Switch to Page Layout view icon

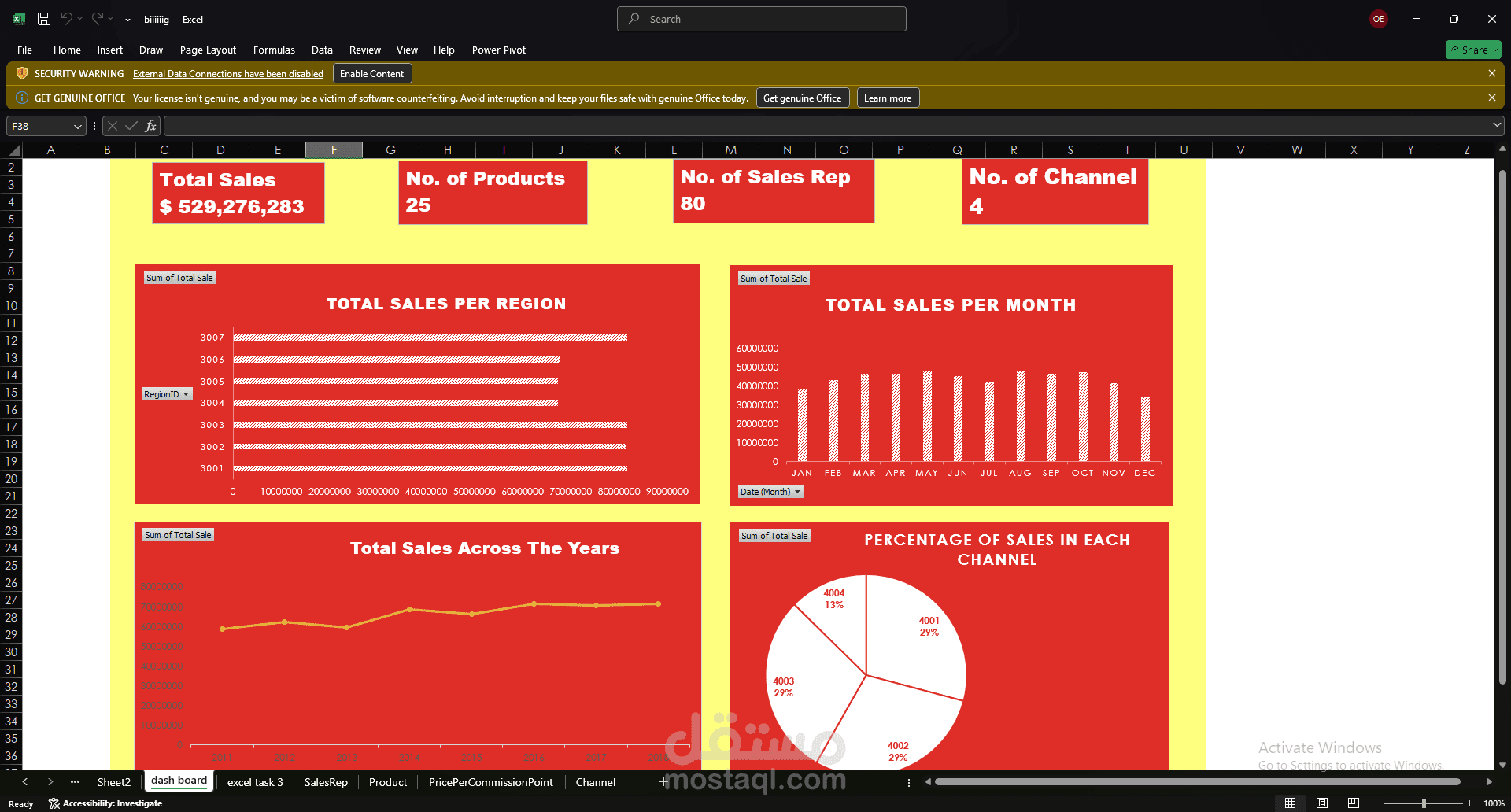pos(1322,803)
